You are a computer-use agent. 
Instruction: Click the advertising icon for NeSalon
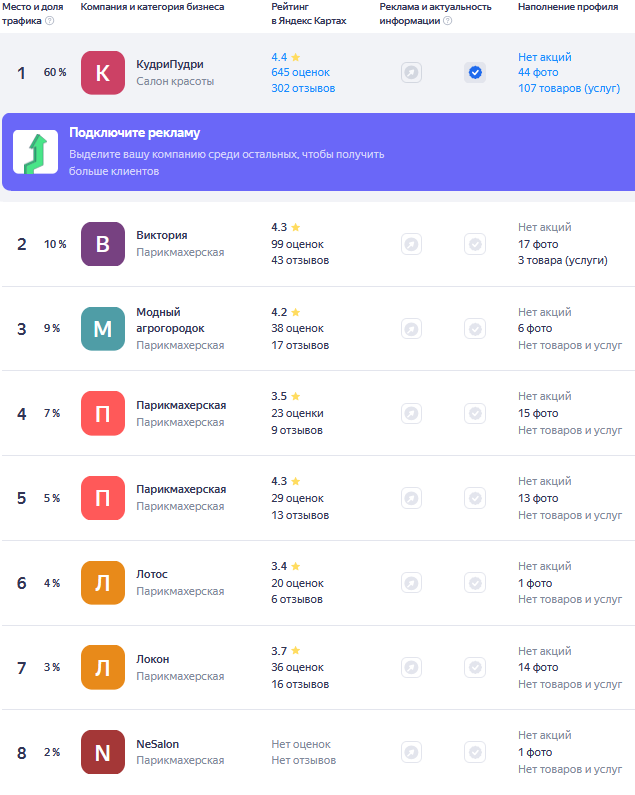click(411, 752)
